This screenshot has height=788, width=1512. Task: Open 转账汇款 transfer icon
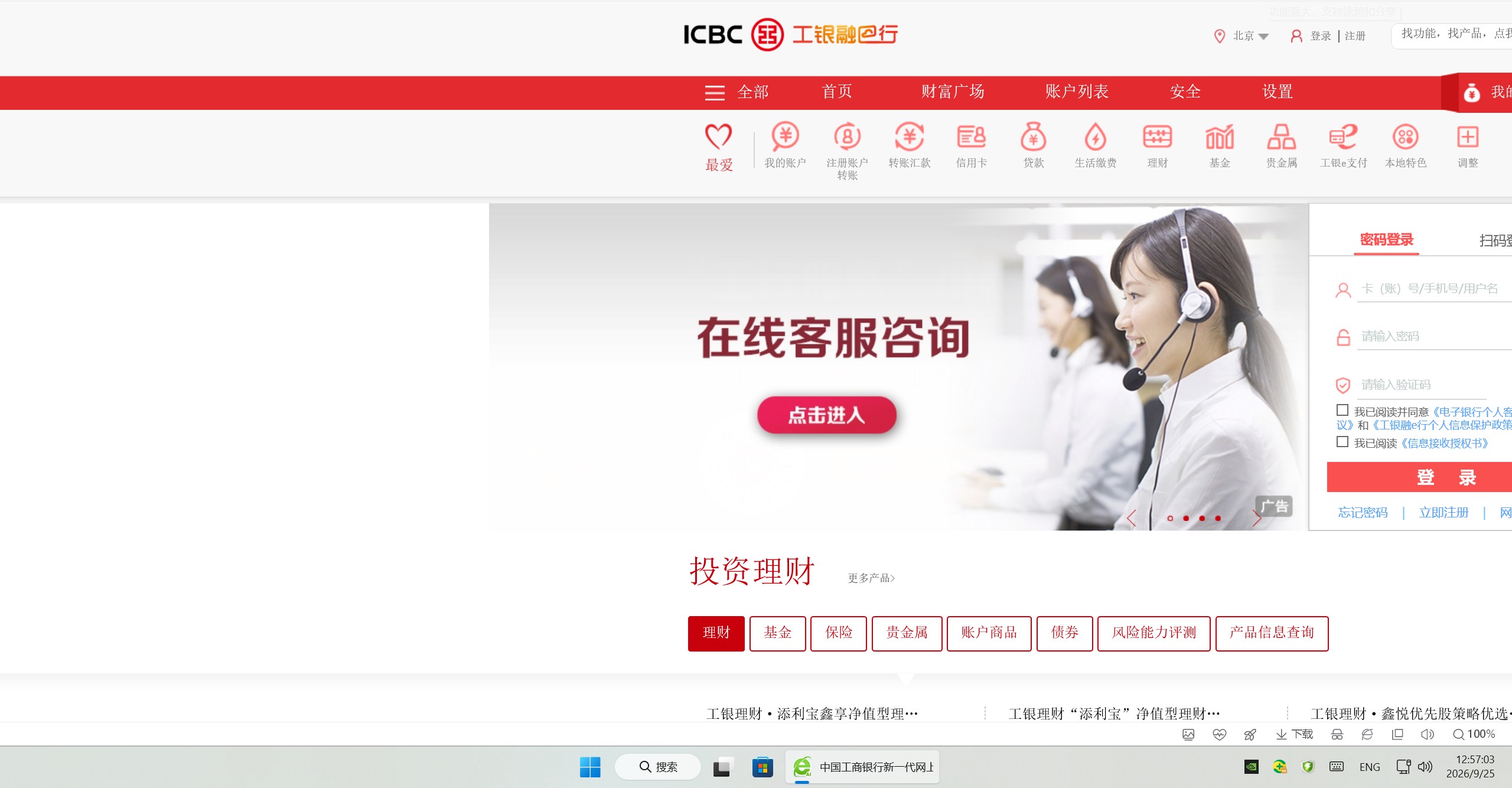pyautogui.click(x=909, y=137)
